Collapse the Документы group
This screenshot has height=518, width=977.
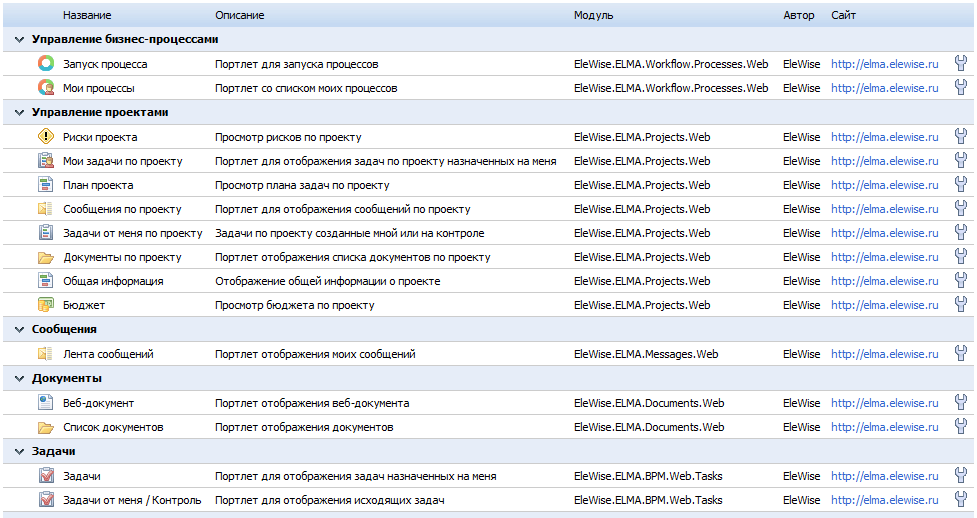[x=19, y=379]
